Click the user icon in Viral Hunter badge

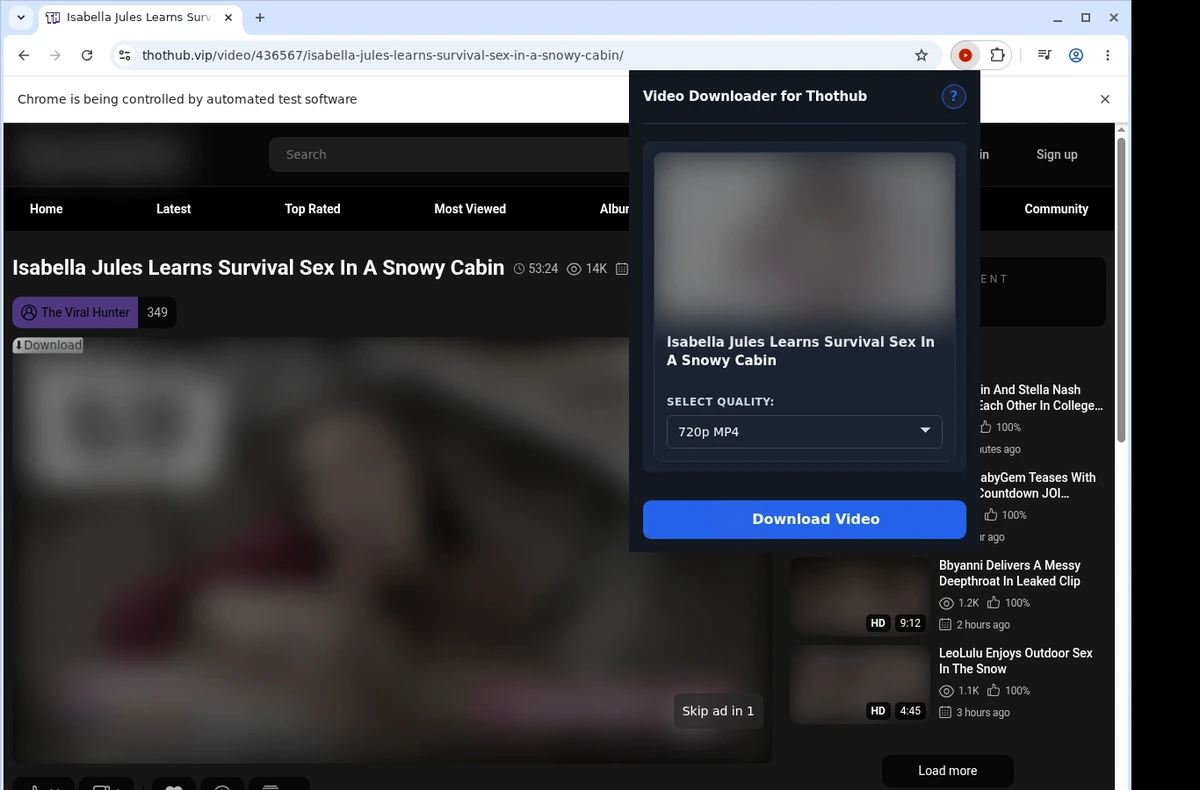(x=29, y=312)
